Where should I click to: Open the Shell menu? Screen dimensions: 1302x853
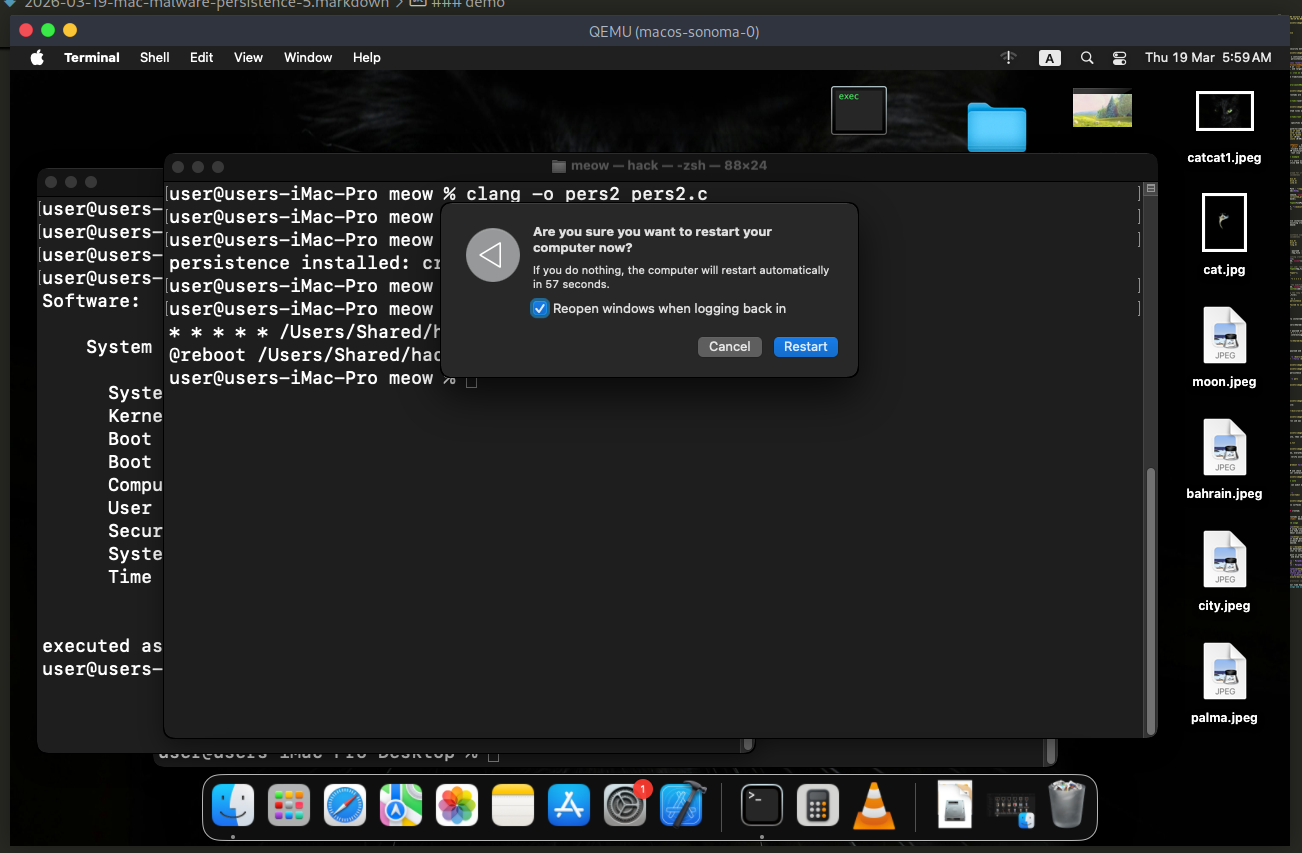pyautogui.click(x=154, y=57)
